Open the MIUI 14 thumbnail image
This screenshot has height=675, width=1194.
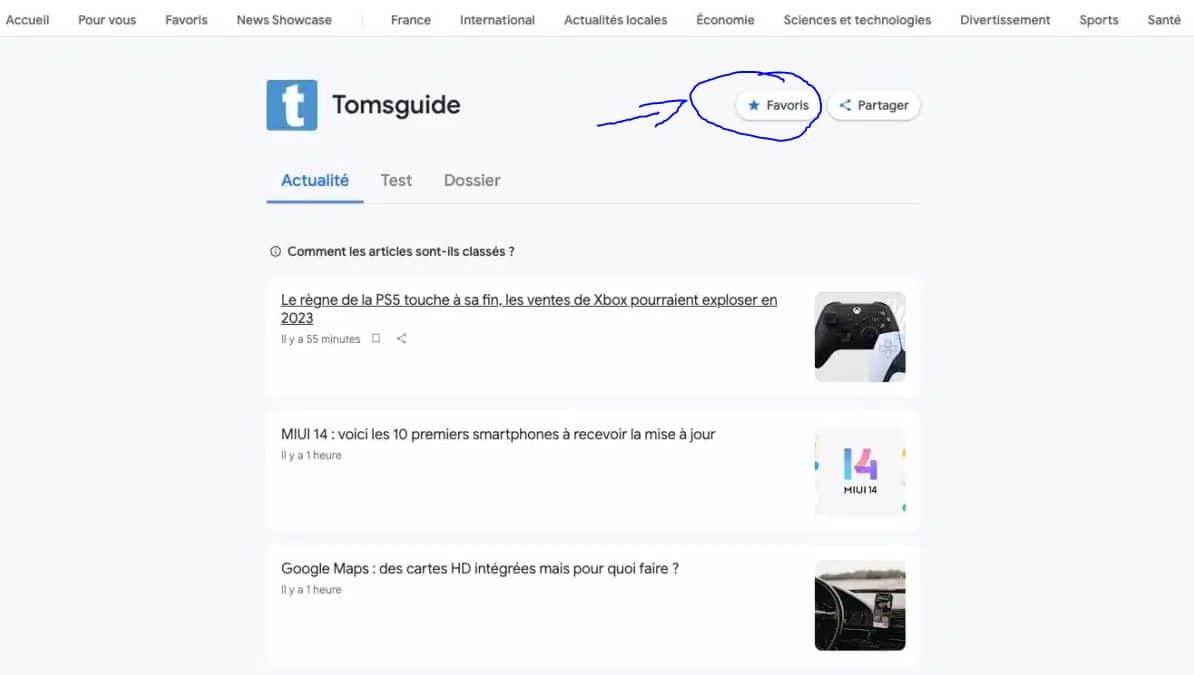pos(860,471)
